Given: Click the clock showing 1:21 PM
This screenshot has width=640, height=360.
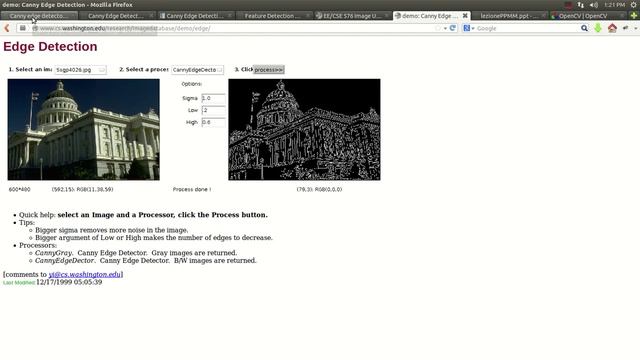Looking at the screenshot, I should 615,5.
